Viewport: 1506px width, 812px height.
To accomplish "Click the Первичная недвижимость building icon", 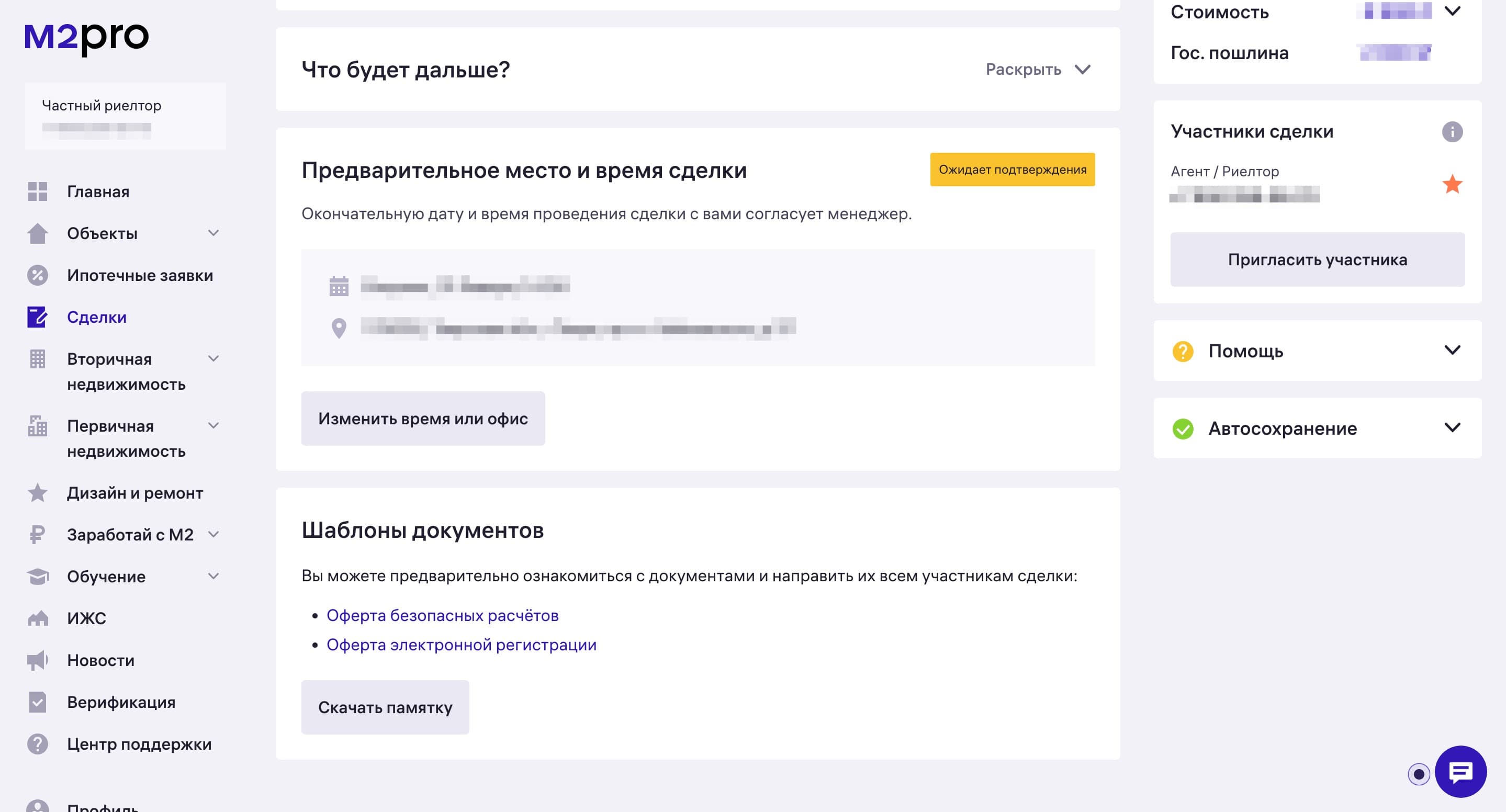I will (x=38, y=425).
